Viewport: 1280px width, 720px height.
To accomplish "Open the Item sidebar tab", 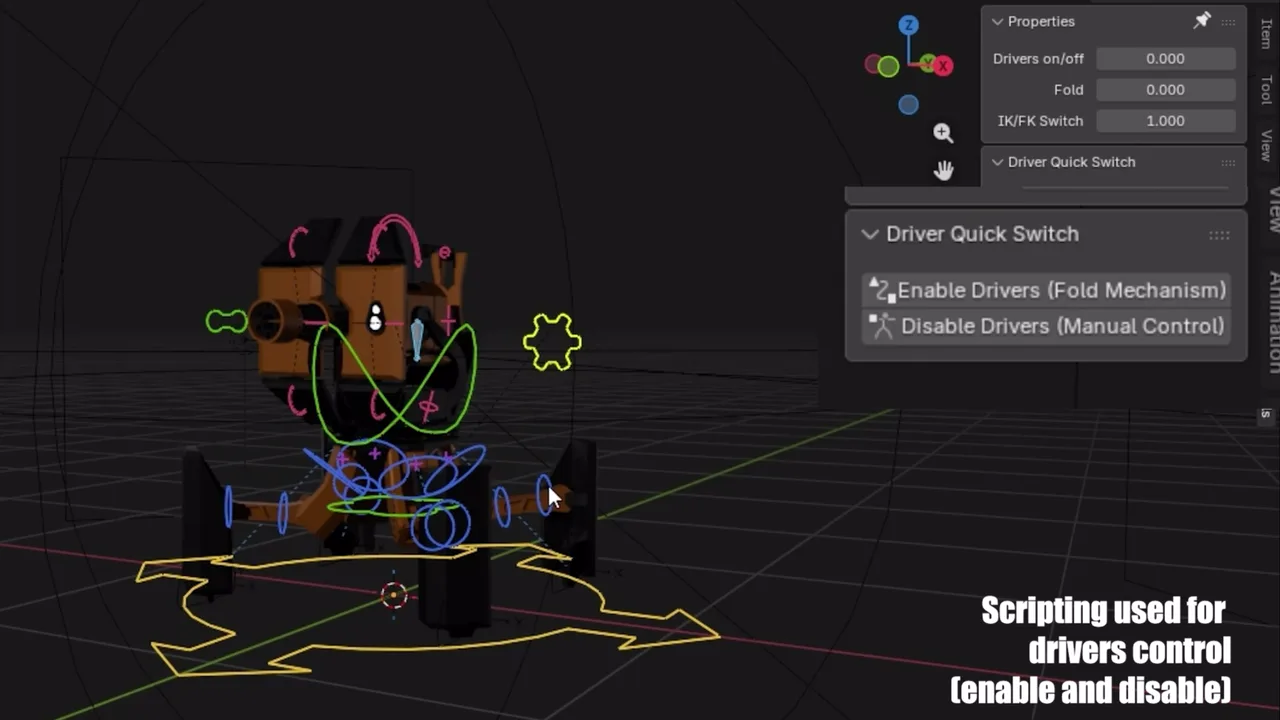I will click(1266, 34).
